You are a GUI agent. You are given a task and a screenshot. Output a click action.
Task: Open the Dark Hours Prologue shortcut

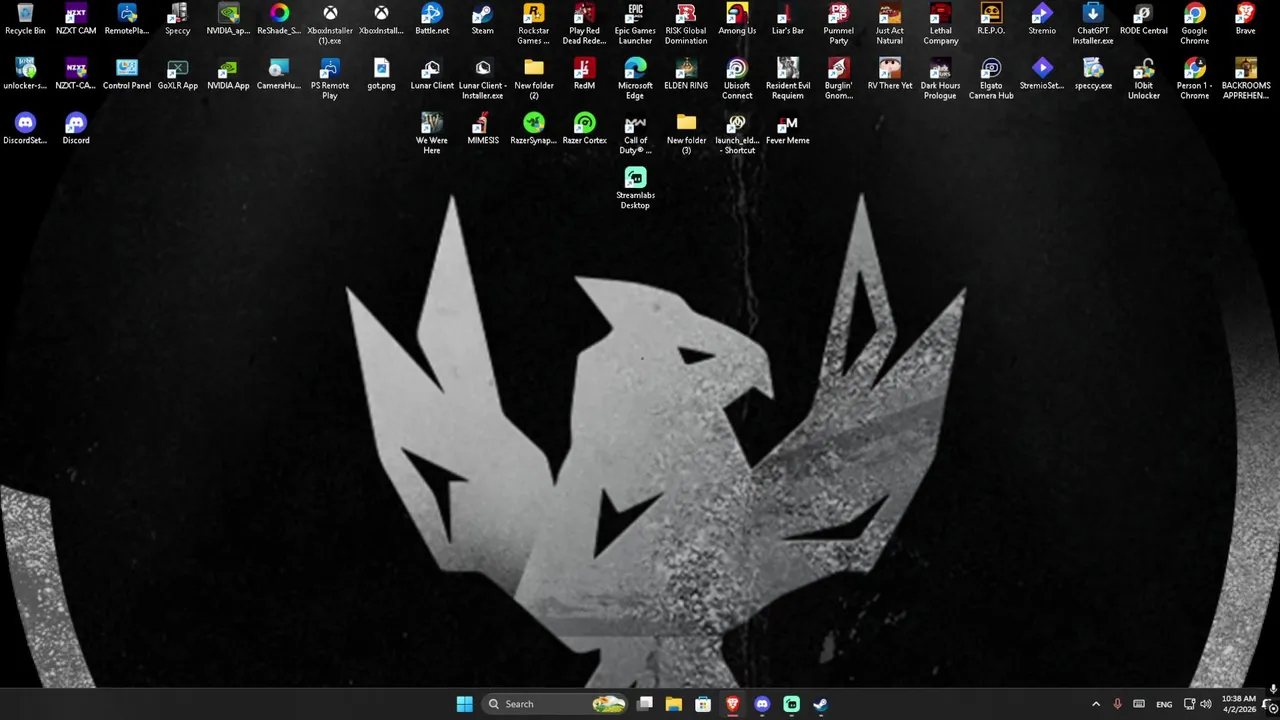coord(940,79)
